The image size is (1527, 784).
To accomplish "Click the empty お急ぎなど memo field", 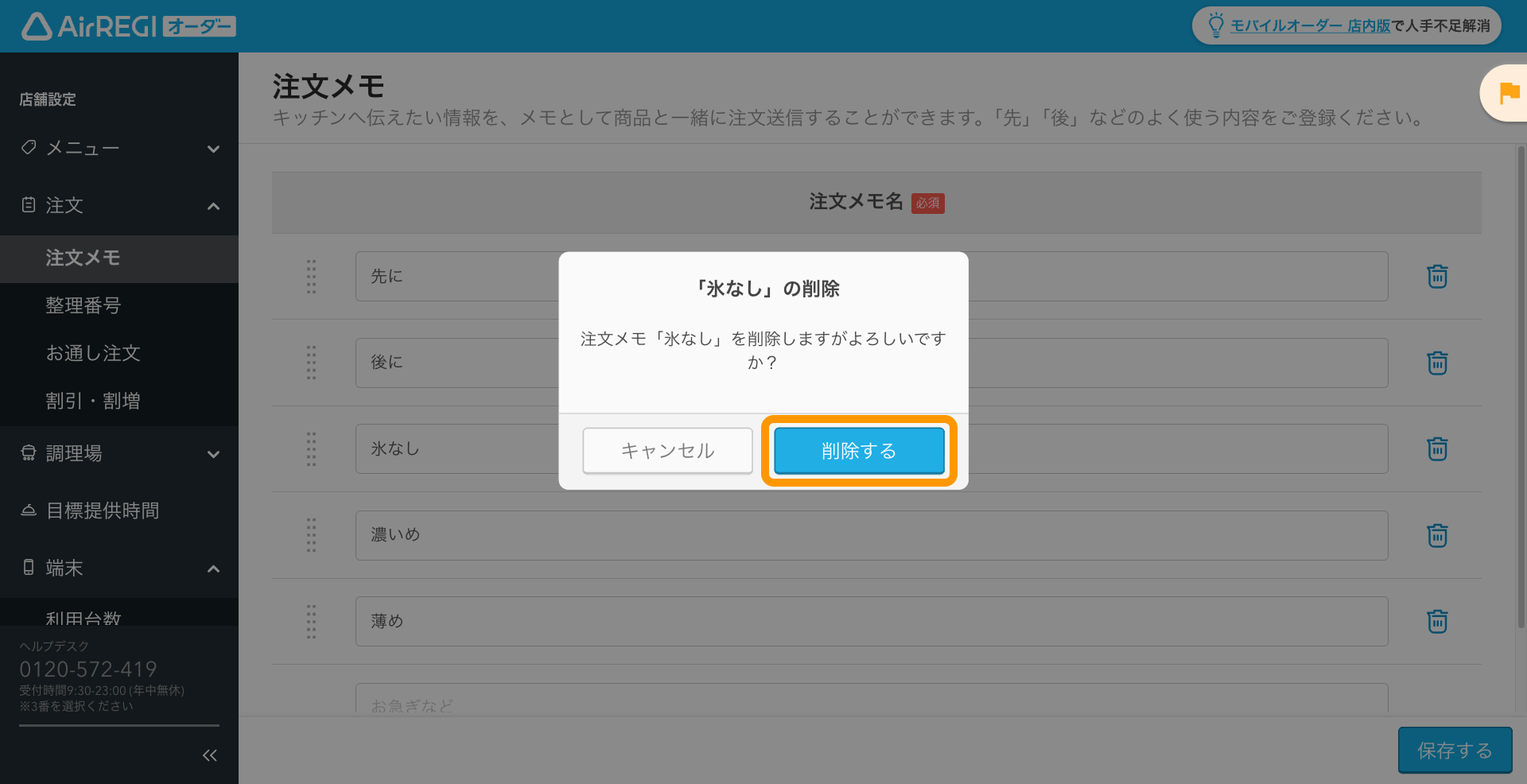I will (x=872, y=699).
